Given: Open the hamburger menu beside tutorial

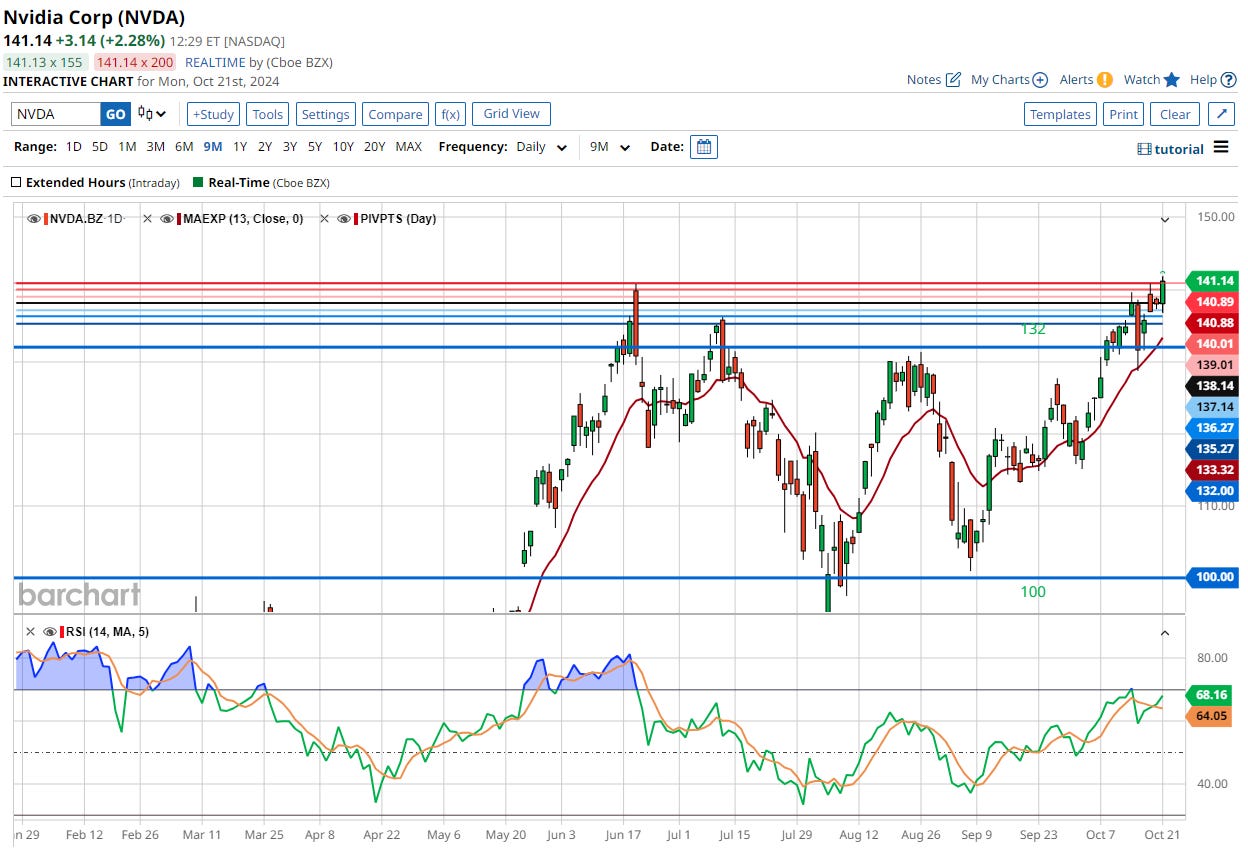Looking at the screenshot, I should (x=1221, y=148).
